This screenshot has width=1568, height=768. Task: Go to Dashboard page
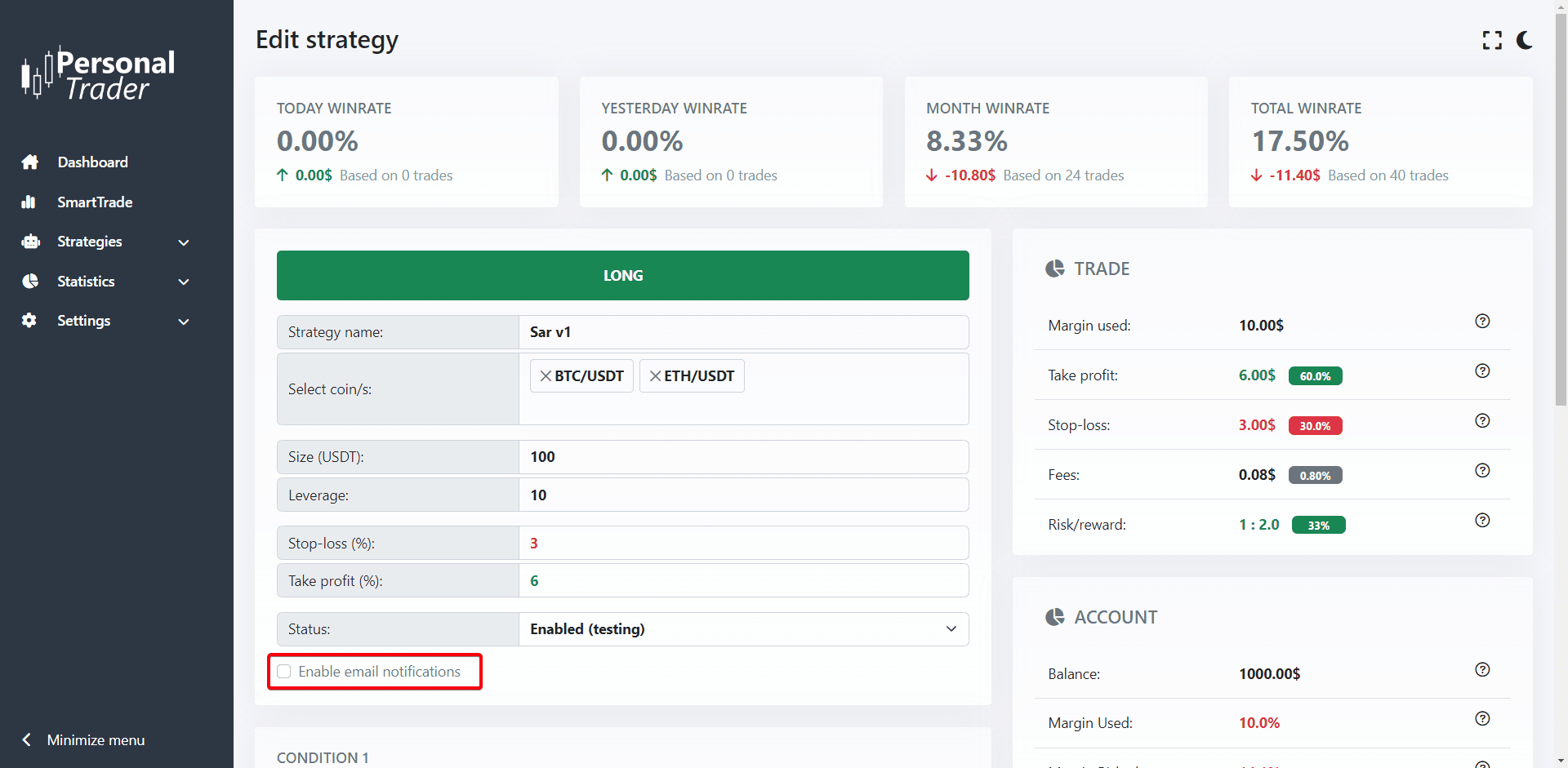coord(92,162)
